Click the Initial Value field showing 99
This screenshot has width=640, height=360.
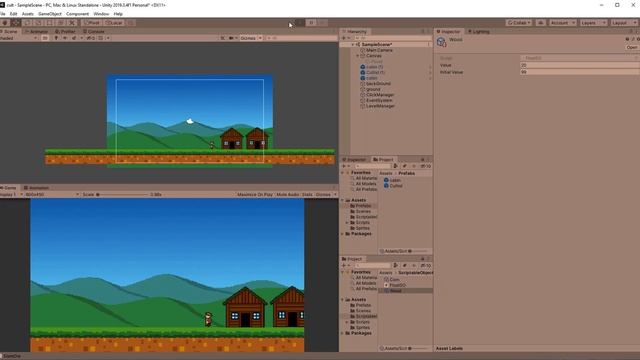(580, 72)
